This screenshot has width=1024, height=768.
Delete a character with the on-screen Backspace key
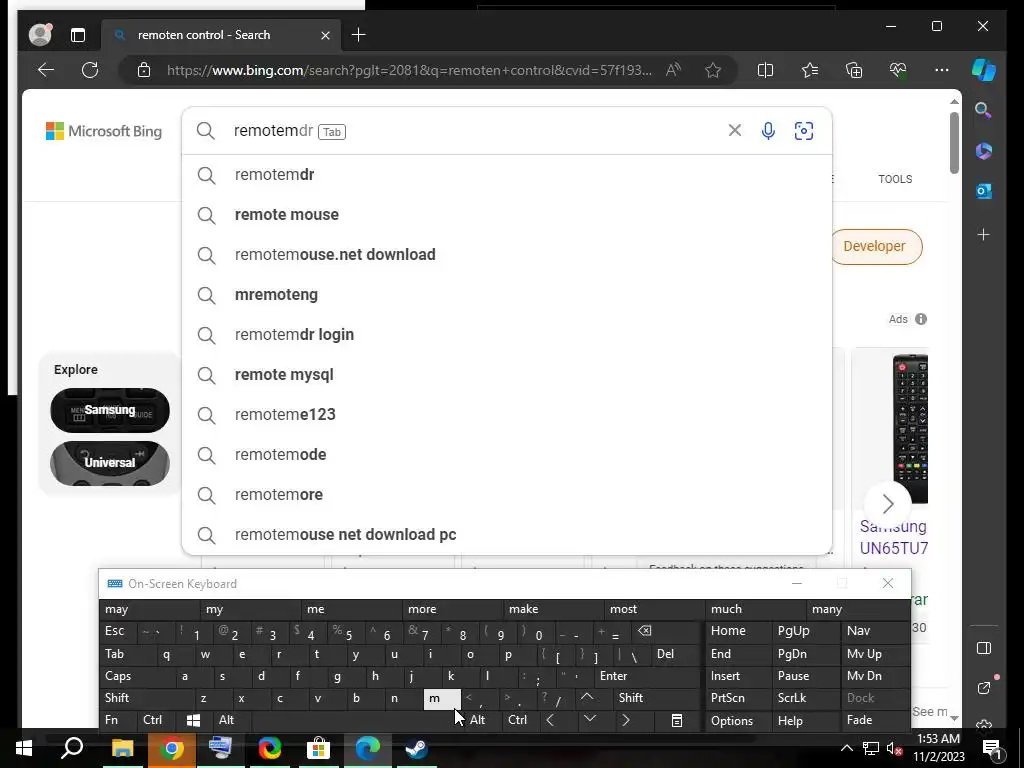(x=644, y=631)
